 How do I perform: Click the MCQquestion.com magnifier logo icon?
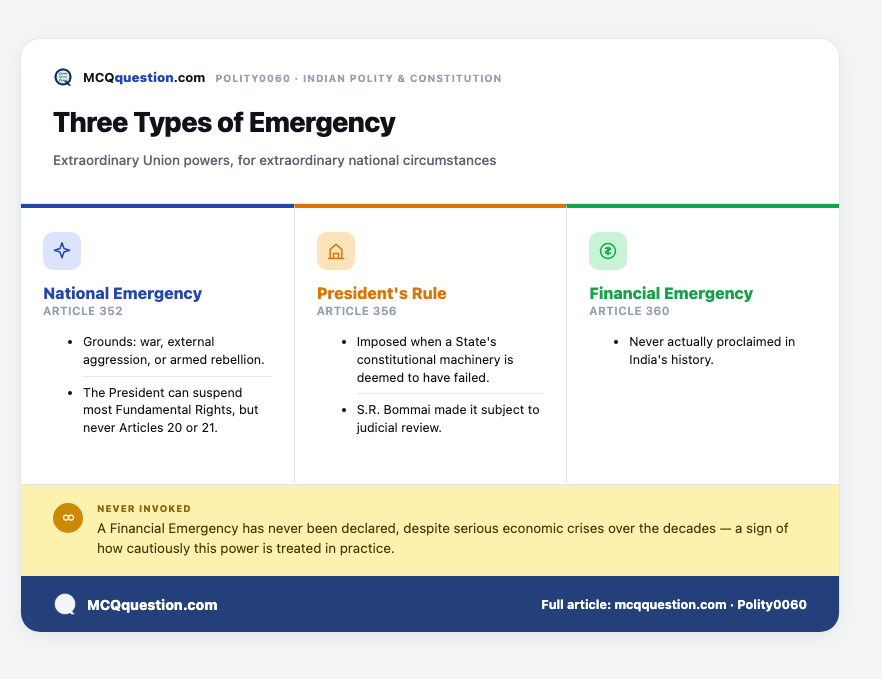coord(63,77)
